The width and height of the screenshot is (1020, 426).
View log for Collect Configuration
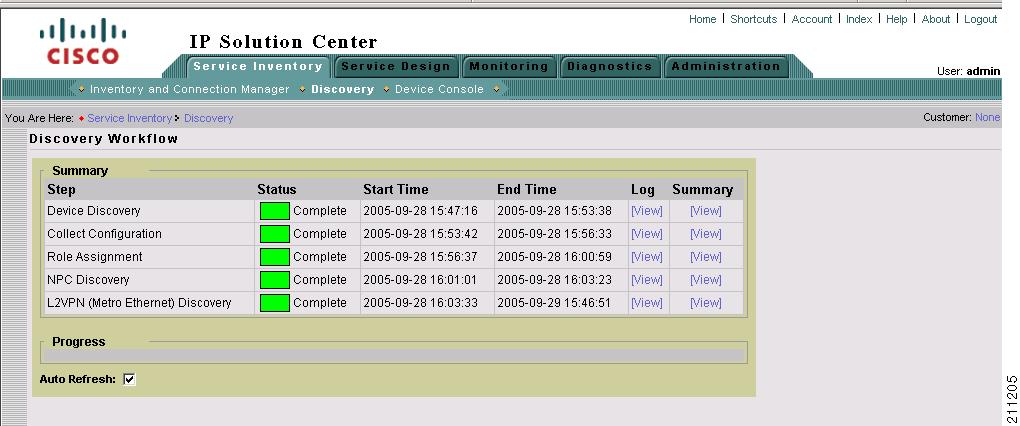click(x=647, y=233)
